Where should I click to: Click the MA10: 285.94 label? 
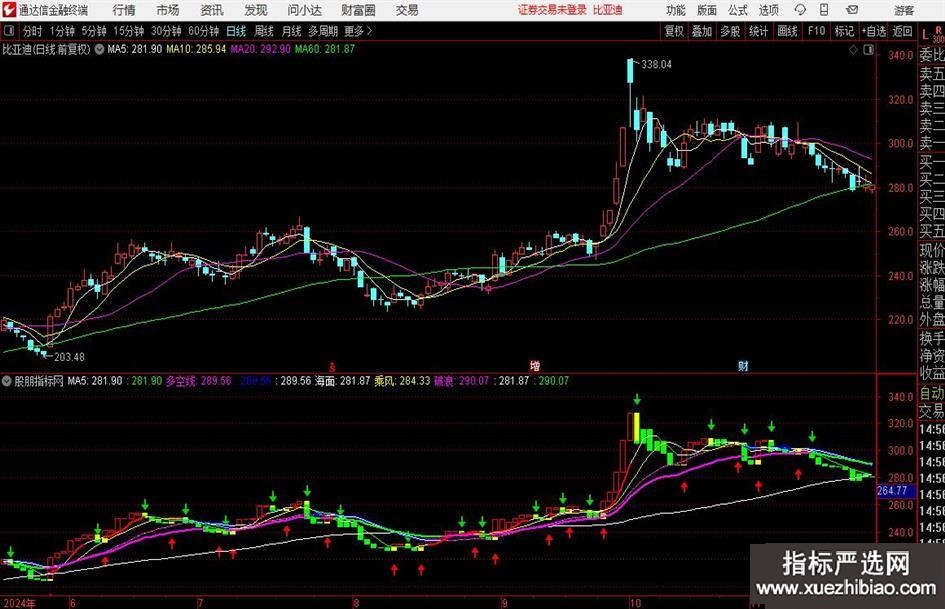pyautogui.click(x=196, y=49)
